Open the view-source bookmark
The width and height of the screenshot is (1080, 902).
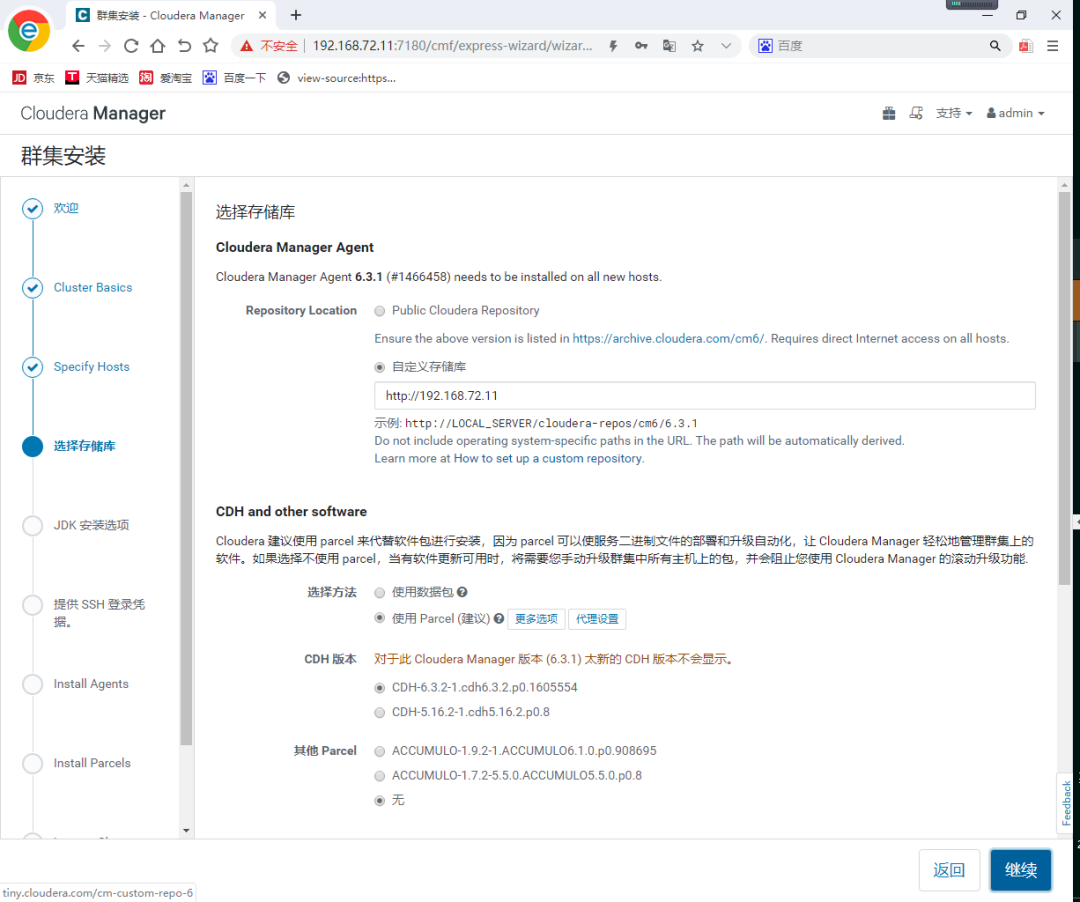coord(337,78)
